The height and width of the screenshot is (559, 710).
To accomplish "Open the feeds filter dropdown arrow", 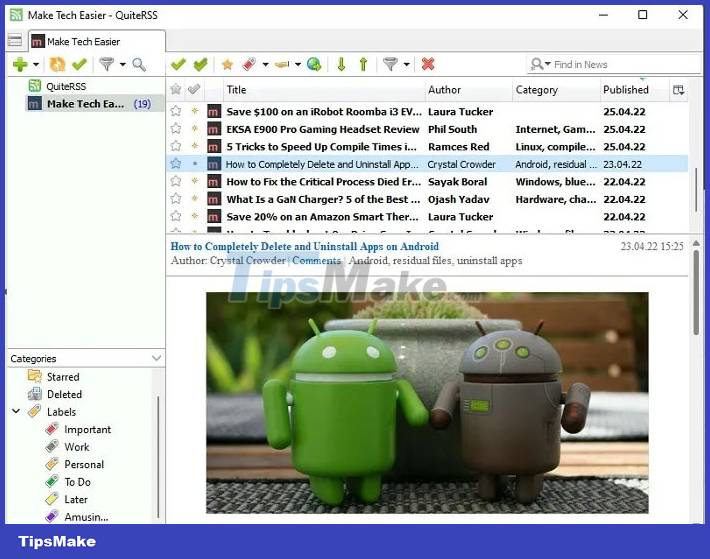I will pyautogui.click(x=123, y=65).
